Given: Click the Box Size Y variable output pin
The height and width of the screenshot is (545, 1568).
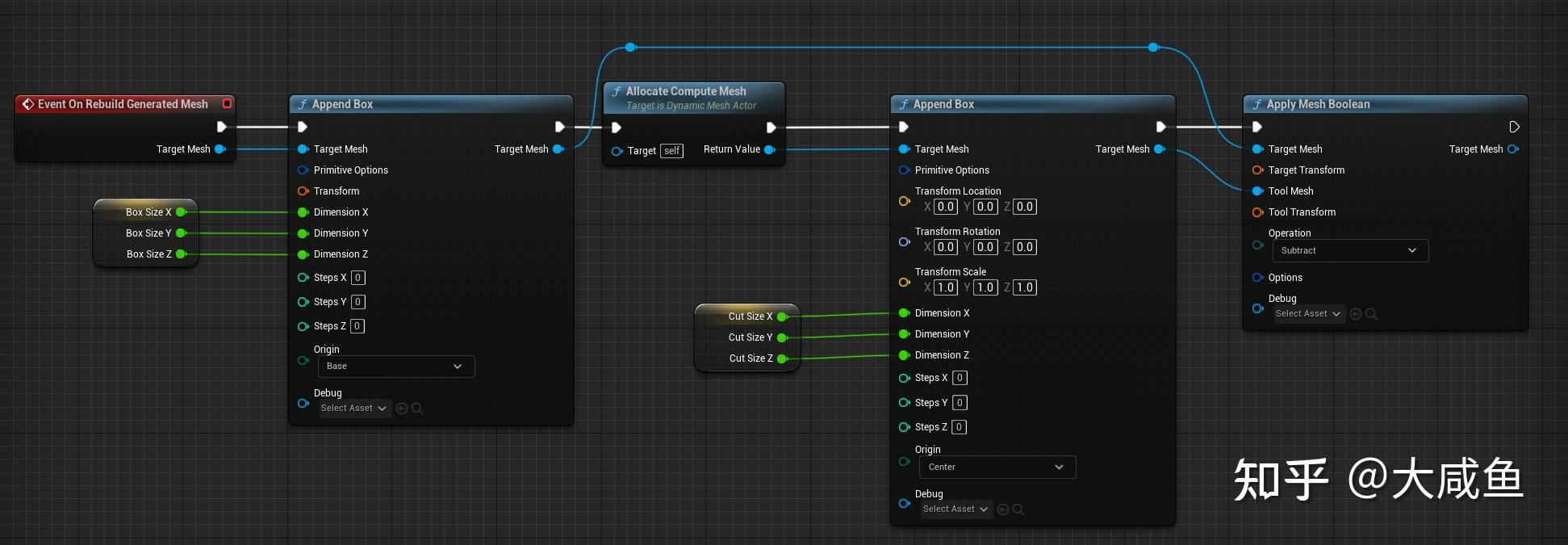Looking at the screenshot, I should click(181, 233).
